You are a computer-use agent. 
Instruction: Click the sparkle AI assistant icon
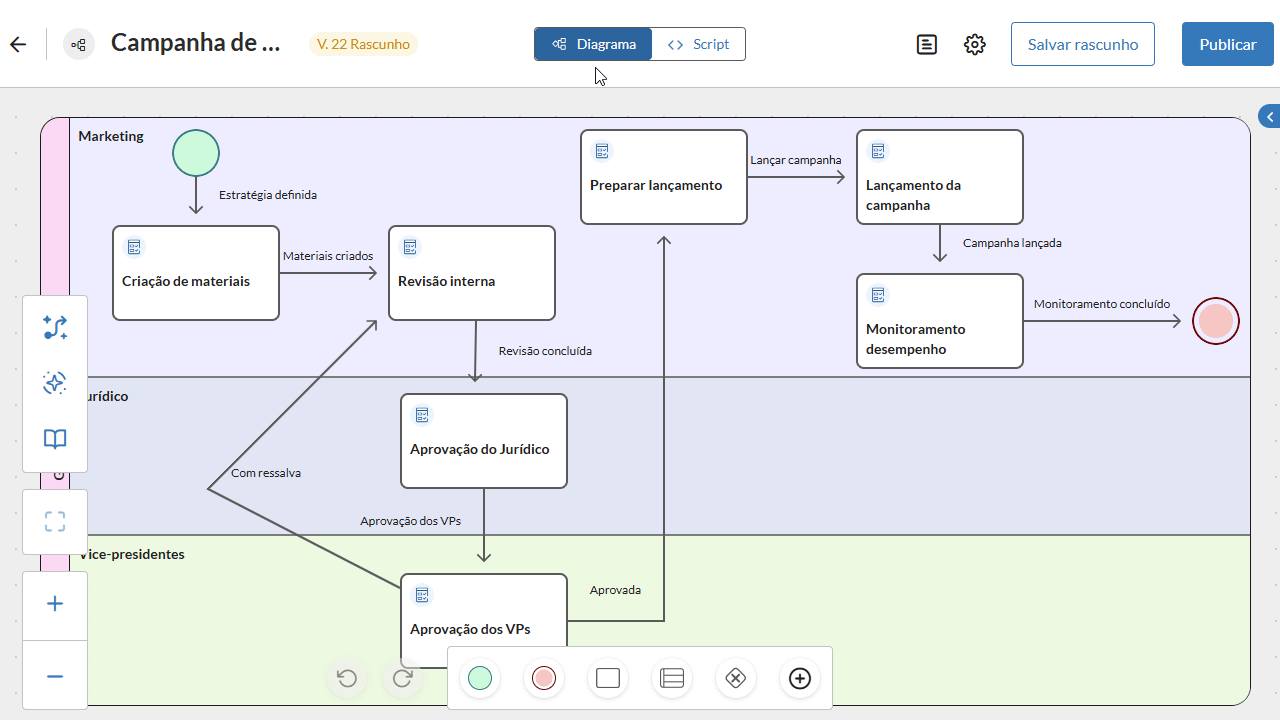55,383
